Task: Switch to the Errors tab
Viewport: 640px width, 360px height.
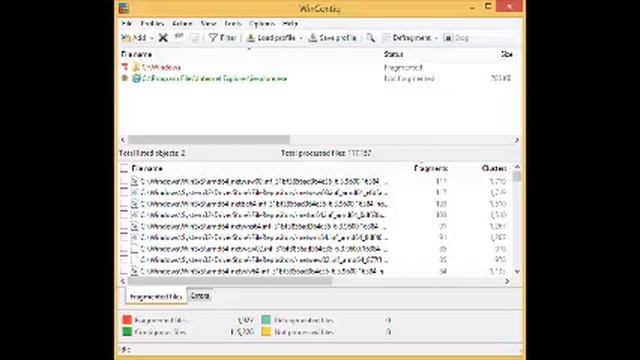Action: pyautogui.click(x=200, y=296)
